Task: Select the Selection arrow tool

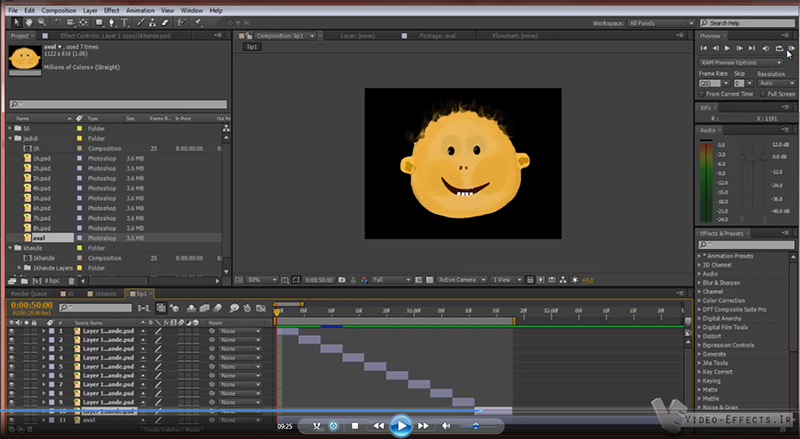Action: (16, 22)
